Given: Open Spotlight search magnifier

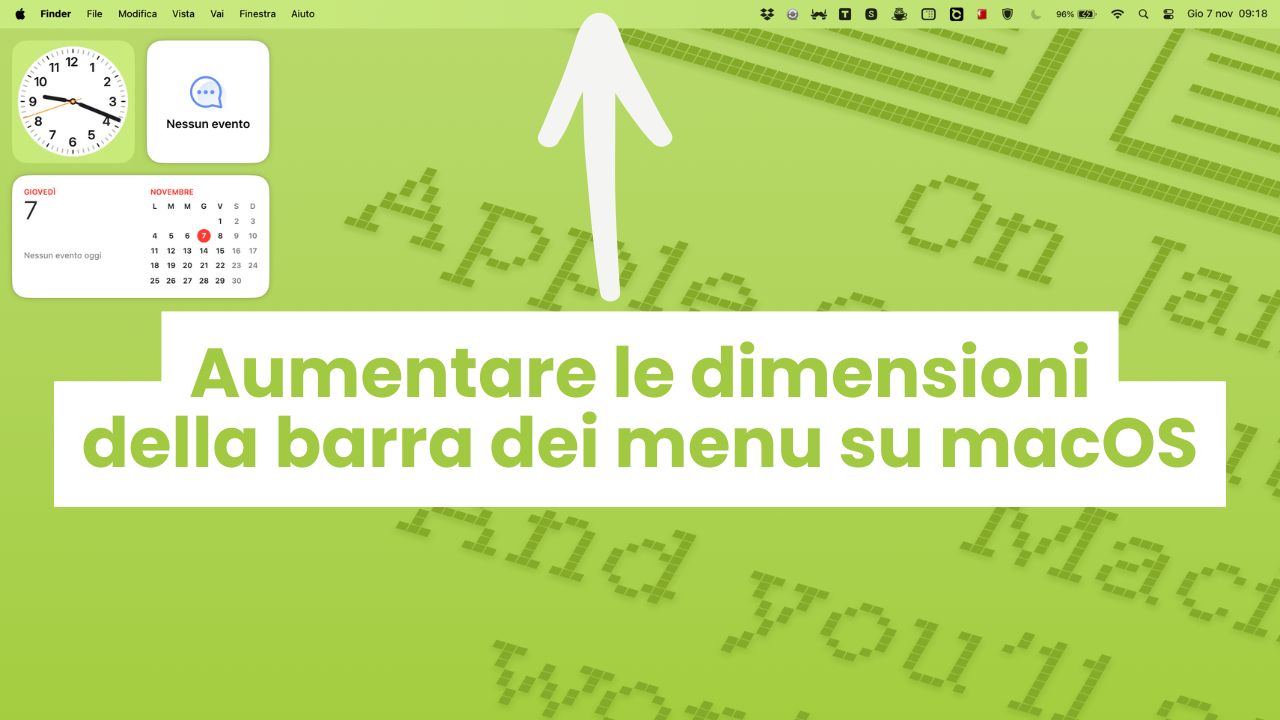Looking at the screenshot, I should 1144,14.
